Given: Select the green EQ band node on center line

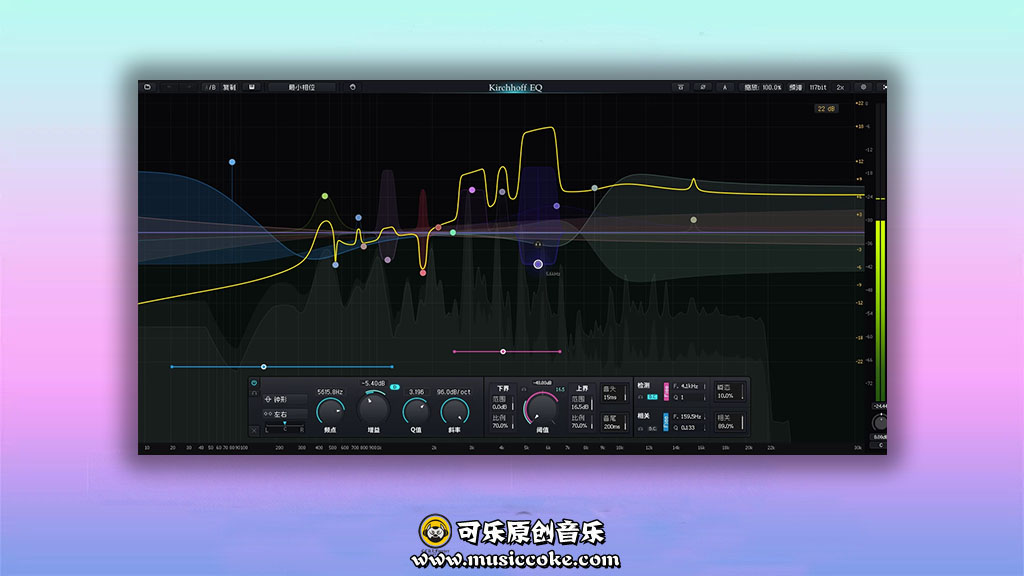Looking at the screenshot, I should [453, 232].
